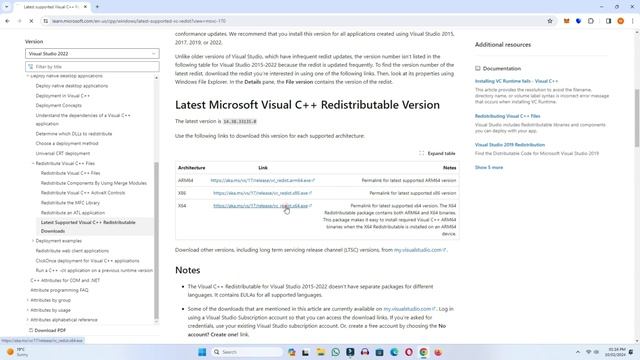Open Redistribute an ATL application page
This screenshot has width=640, height=360.
pyautogui.click(x=73, y=213)
